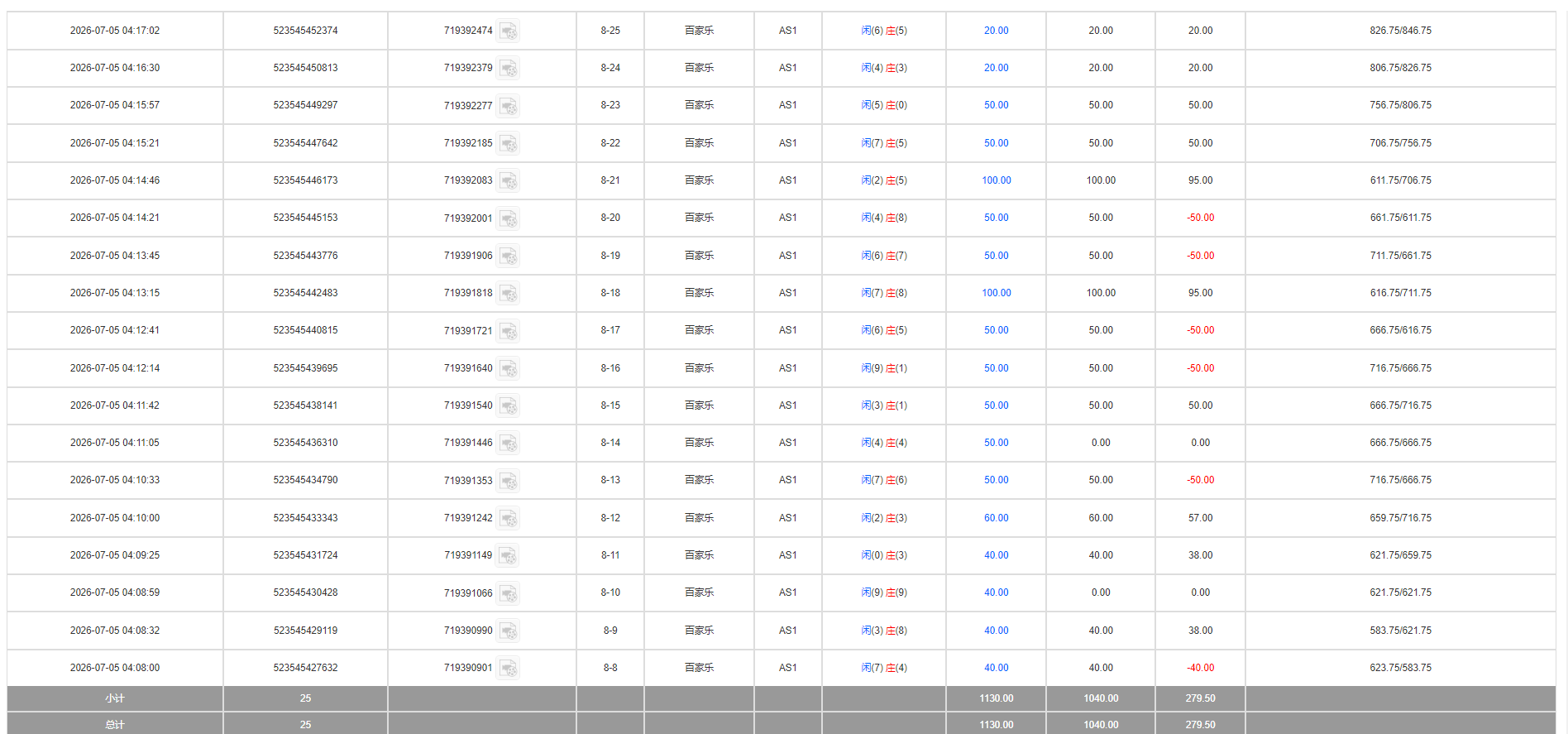Open video replay icon beside game 719392474
This screenshot has height=734, width=1568.
click(x=508, y=31)
